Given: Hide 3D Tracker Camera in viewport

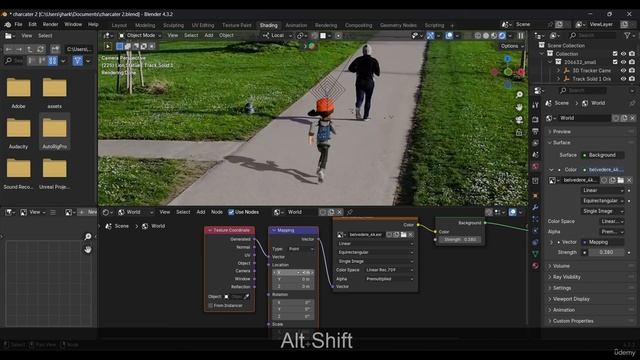Looking at the screenshot, I should (x=623, y=71).
